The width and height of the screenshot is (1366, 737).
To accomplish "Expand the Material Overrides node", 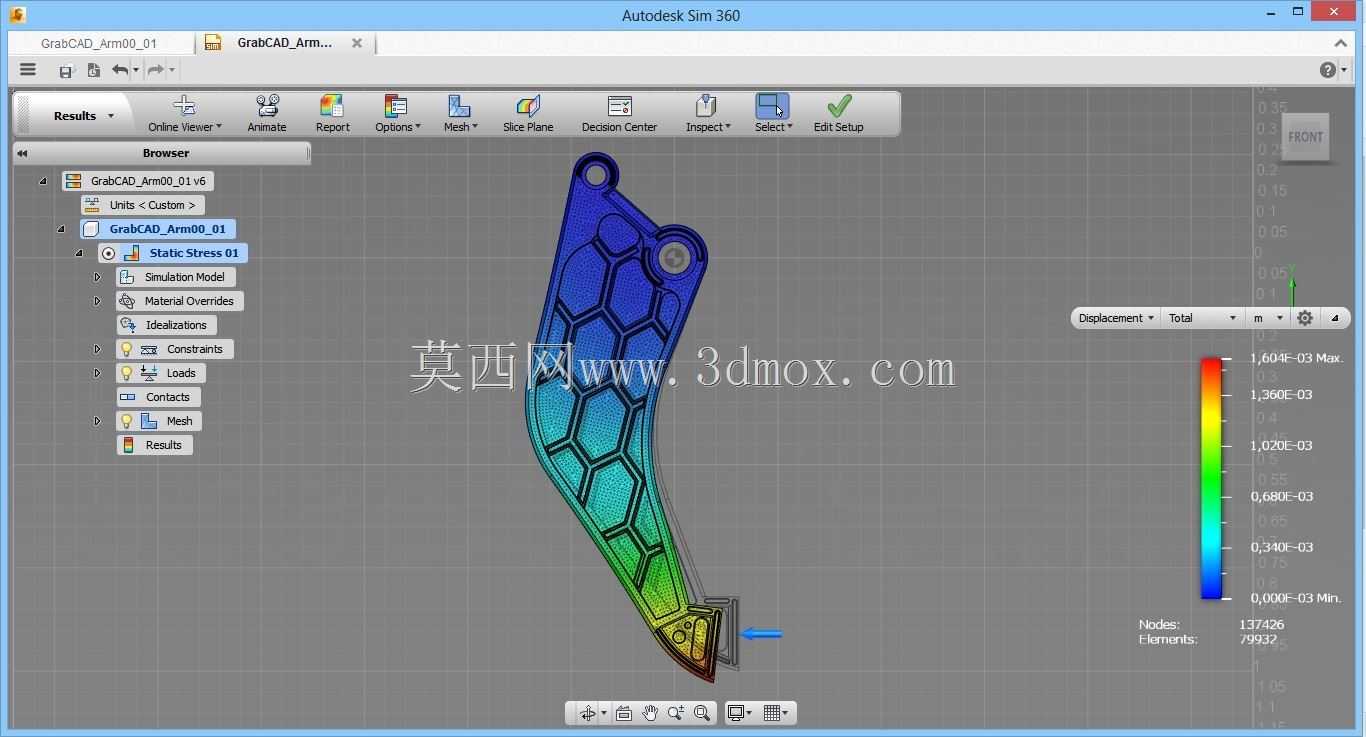I will click(97, 301).
